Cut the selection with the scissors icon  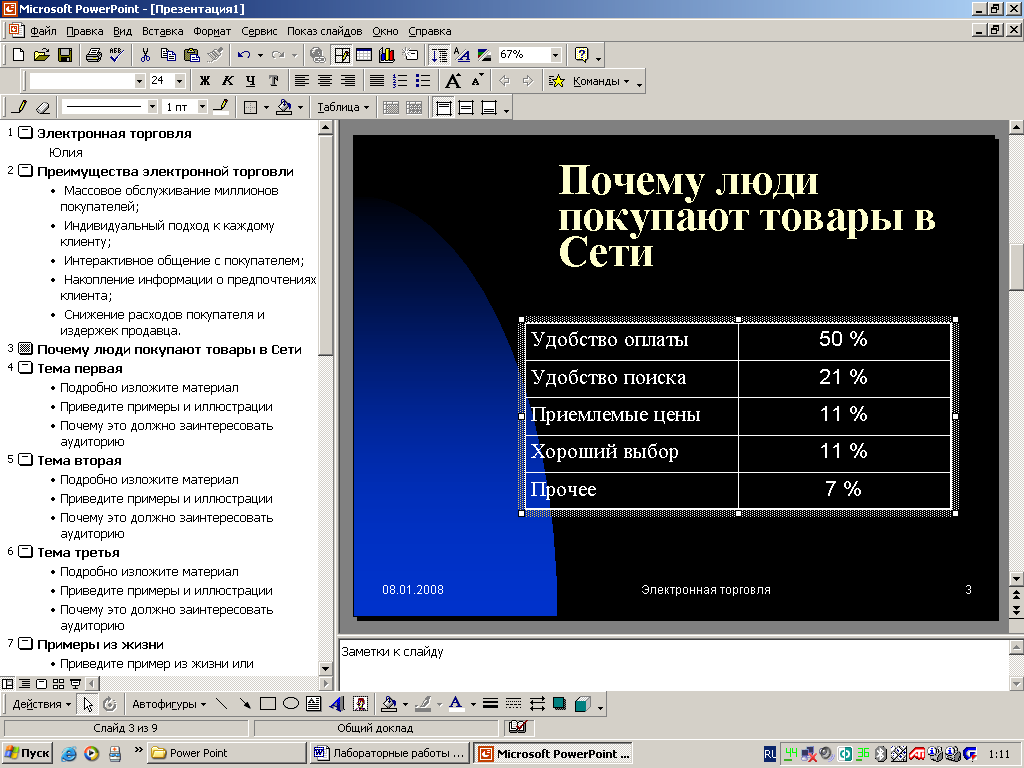point(145,56)
